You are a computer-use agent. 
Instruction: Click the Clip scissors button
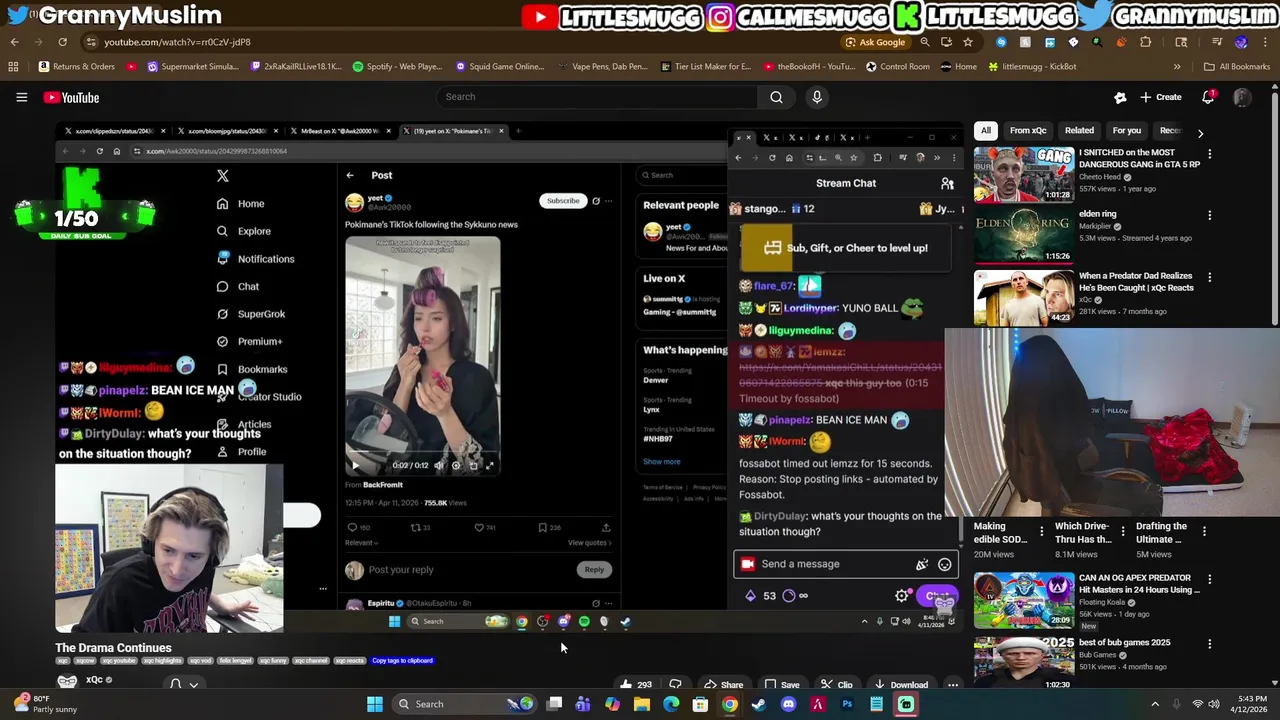837,685
